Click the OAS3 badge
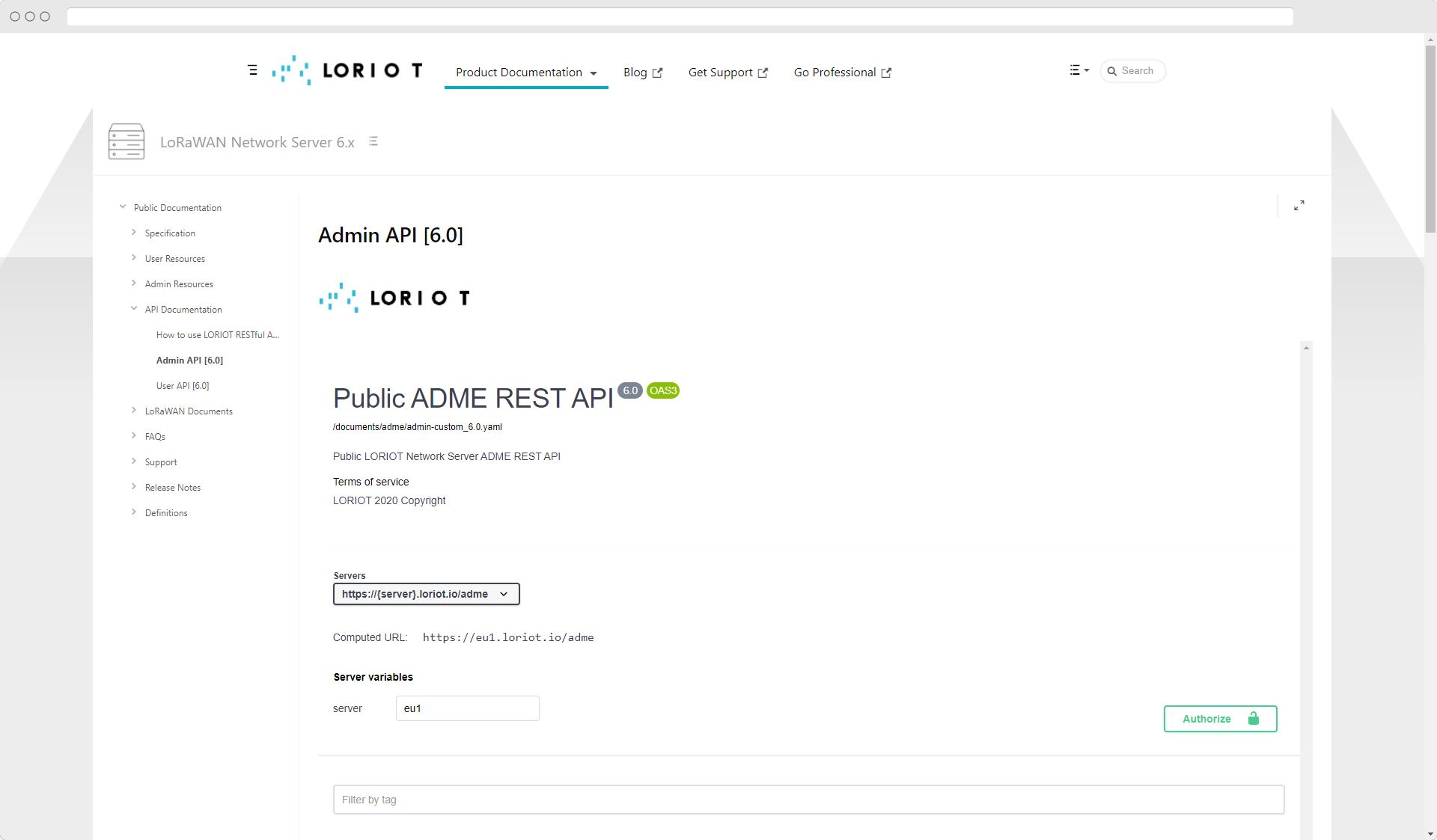The height and width of the screenshot is (840, 1437). [663, 390]
